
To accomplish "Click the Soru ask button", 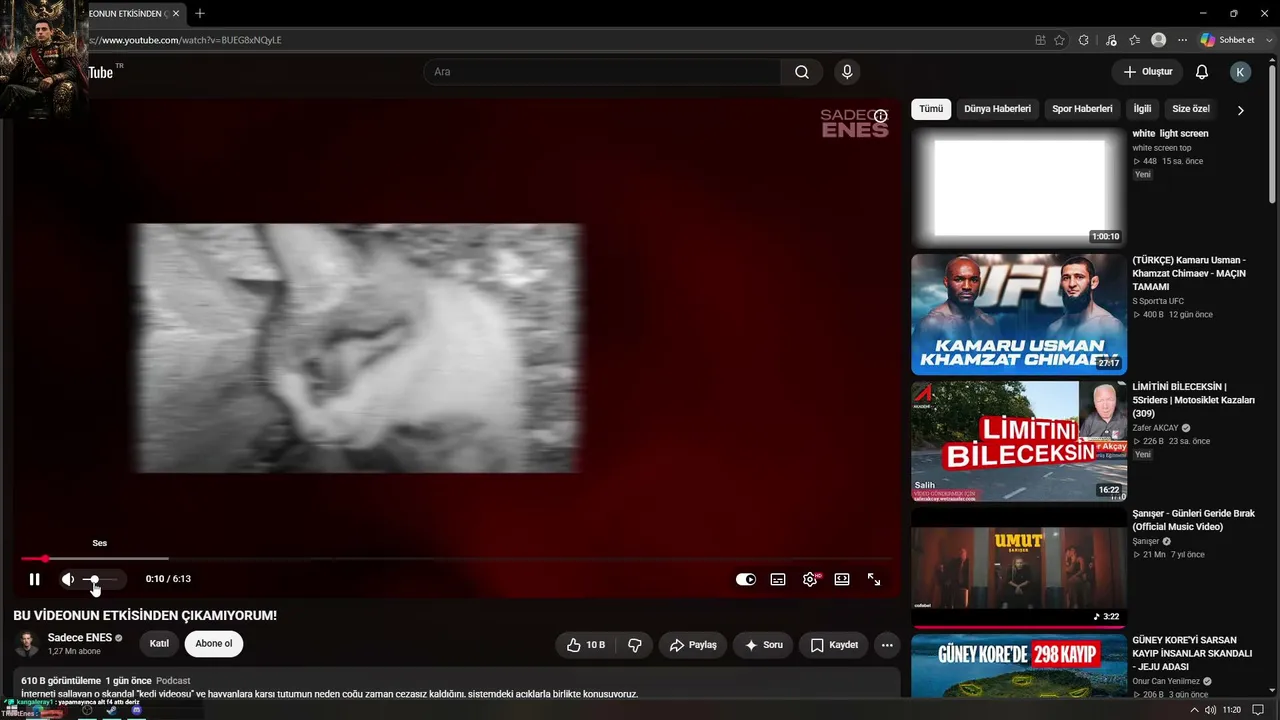I will tap(763, 645).
